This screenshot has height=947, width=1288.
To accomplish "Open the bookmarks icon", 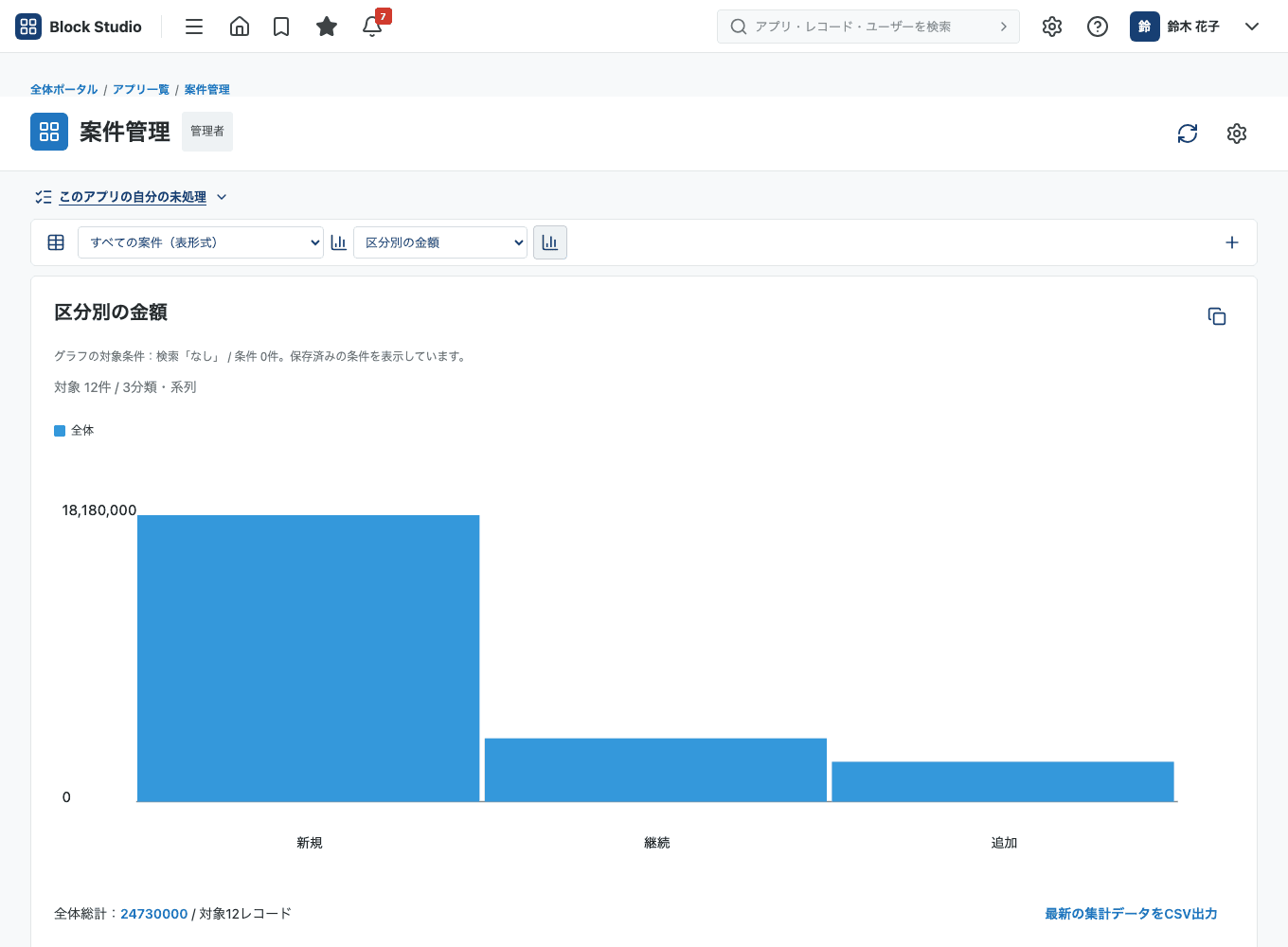I will coord(281,27).
